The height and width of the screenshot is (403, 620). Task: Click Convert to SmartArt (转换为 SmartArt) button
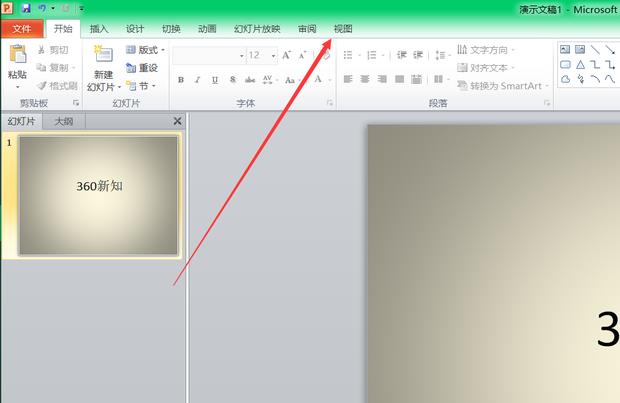point(504,85)
